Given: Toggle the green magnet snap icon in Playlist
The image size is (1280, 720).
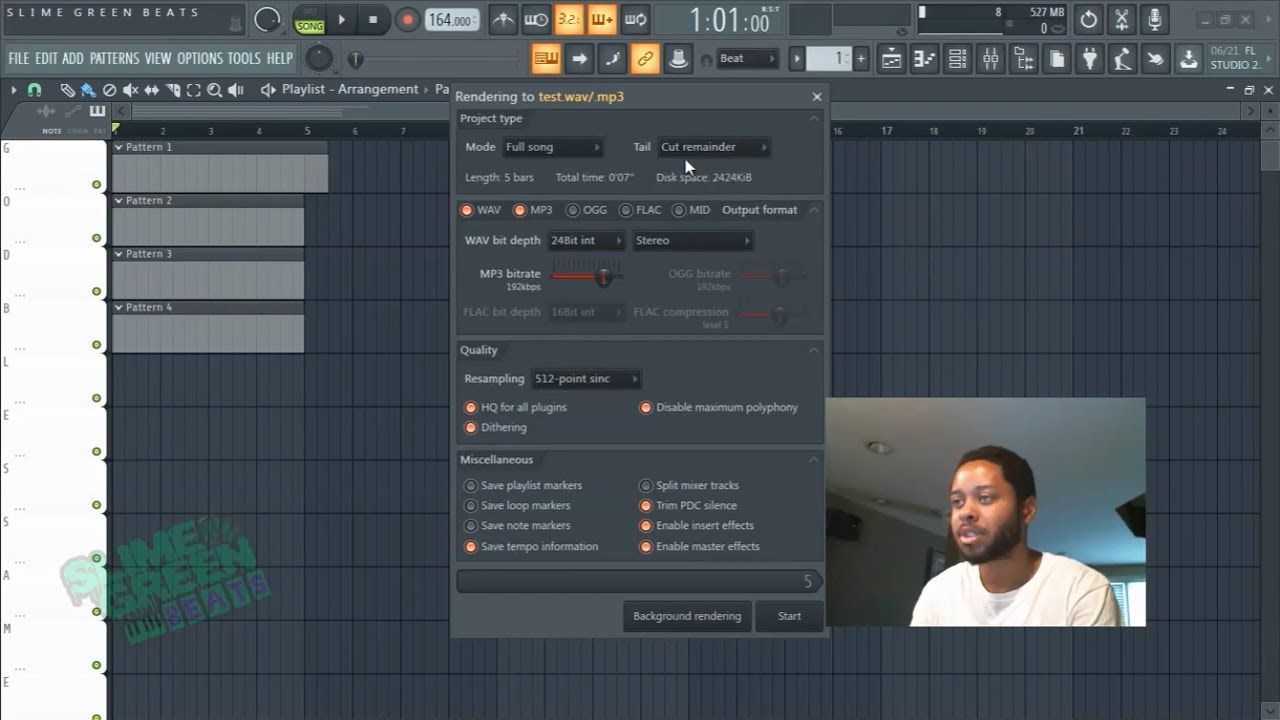Looking at the screenshot, I should (x=34, y=90).
